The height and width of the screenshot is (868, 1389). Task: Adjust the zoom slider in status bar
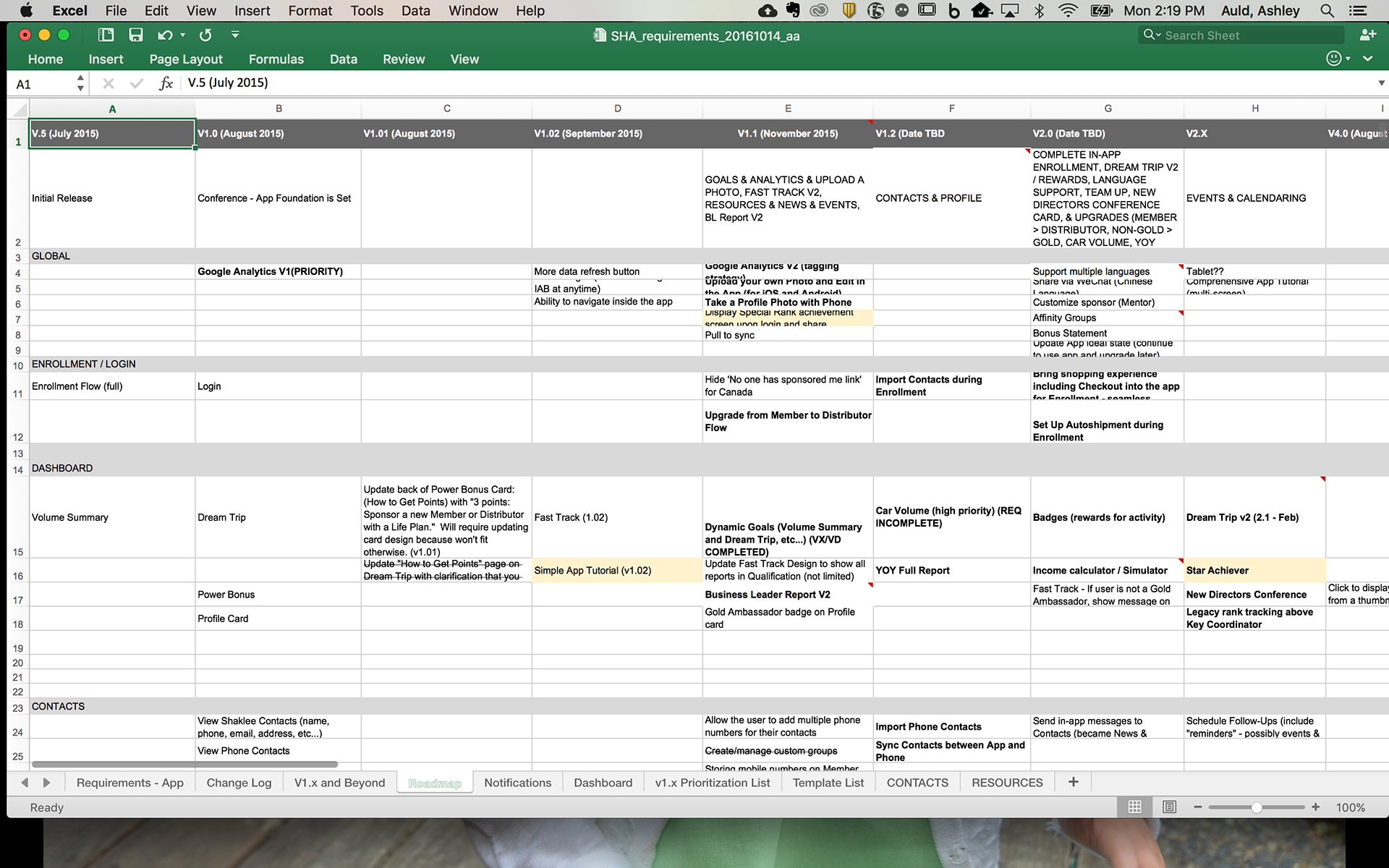coord(1257,807)
